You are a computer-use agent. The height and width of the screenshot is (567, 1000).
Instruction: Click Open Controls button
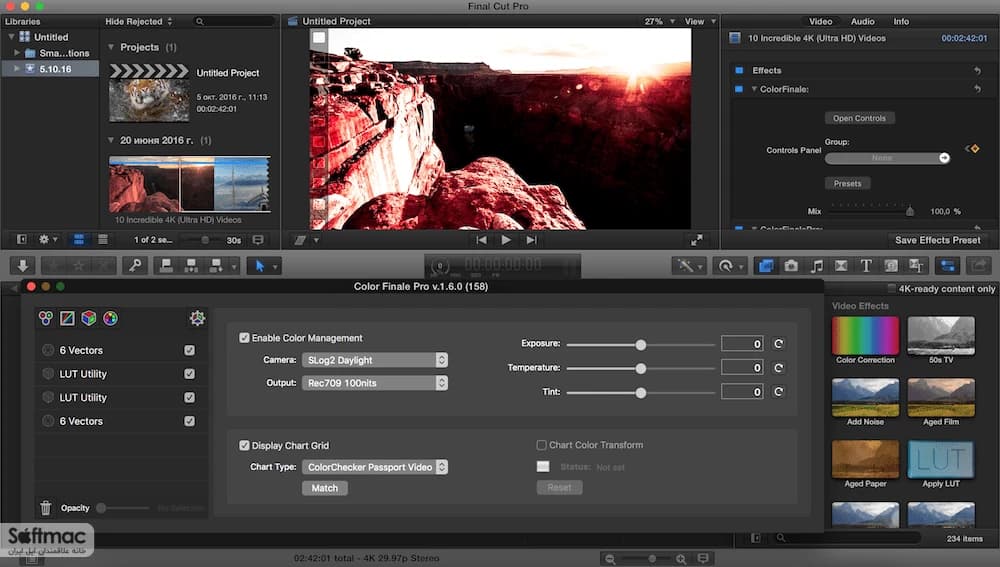coord(859,118)
